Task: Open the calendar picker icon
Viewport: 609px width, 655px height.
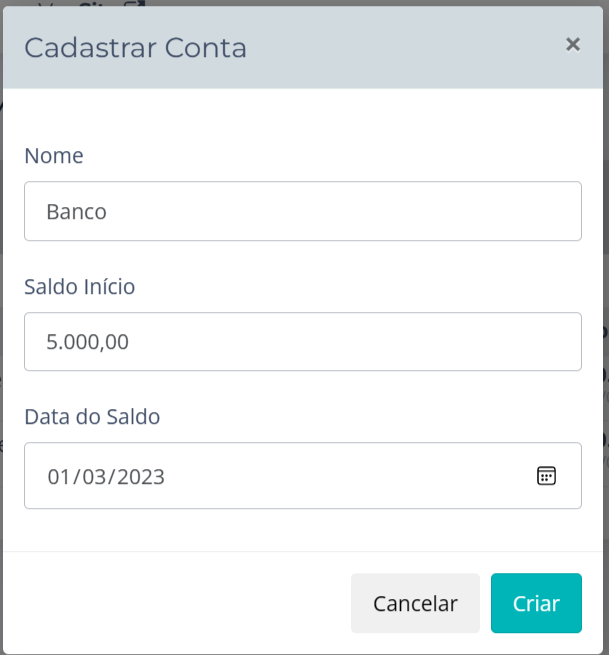Action: point(546,475)
